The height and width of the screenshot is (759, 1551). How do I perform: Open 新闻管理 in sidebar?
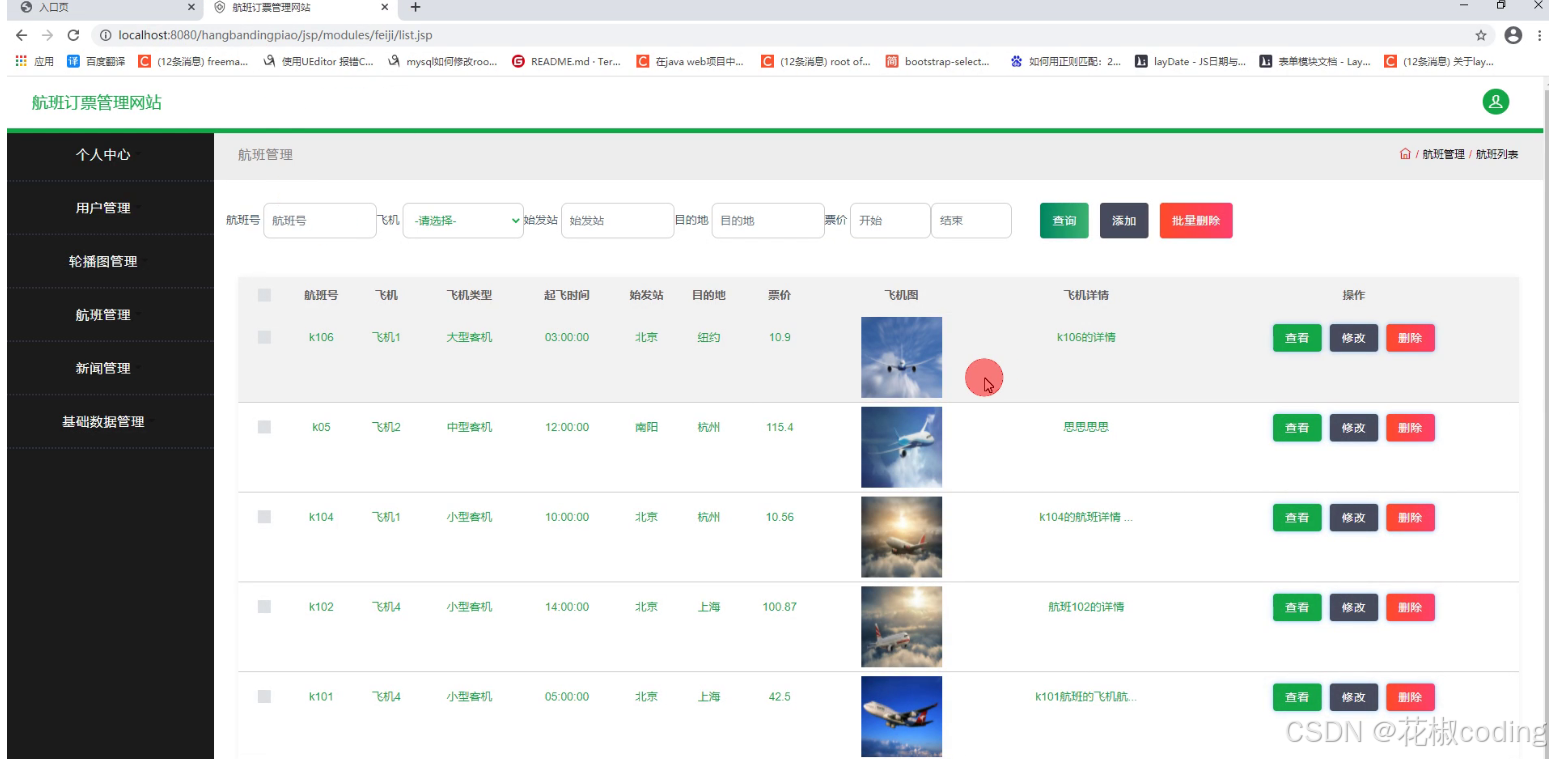(103, 368)
